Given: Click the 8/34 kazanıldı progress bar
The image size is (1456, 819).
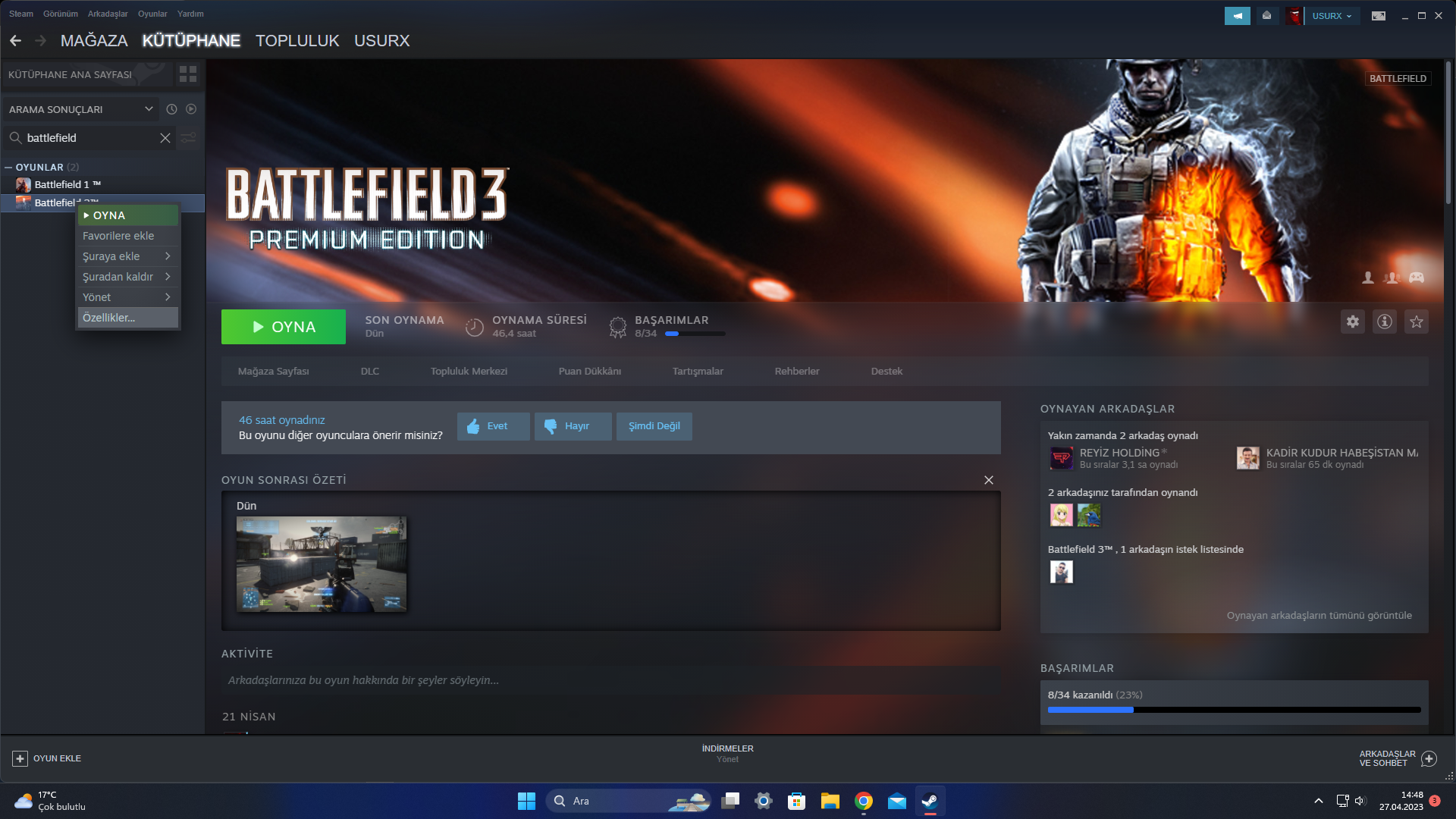Looking at the screenshot, I should point(1235,710).
